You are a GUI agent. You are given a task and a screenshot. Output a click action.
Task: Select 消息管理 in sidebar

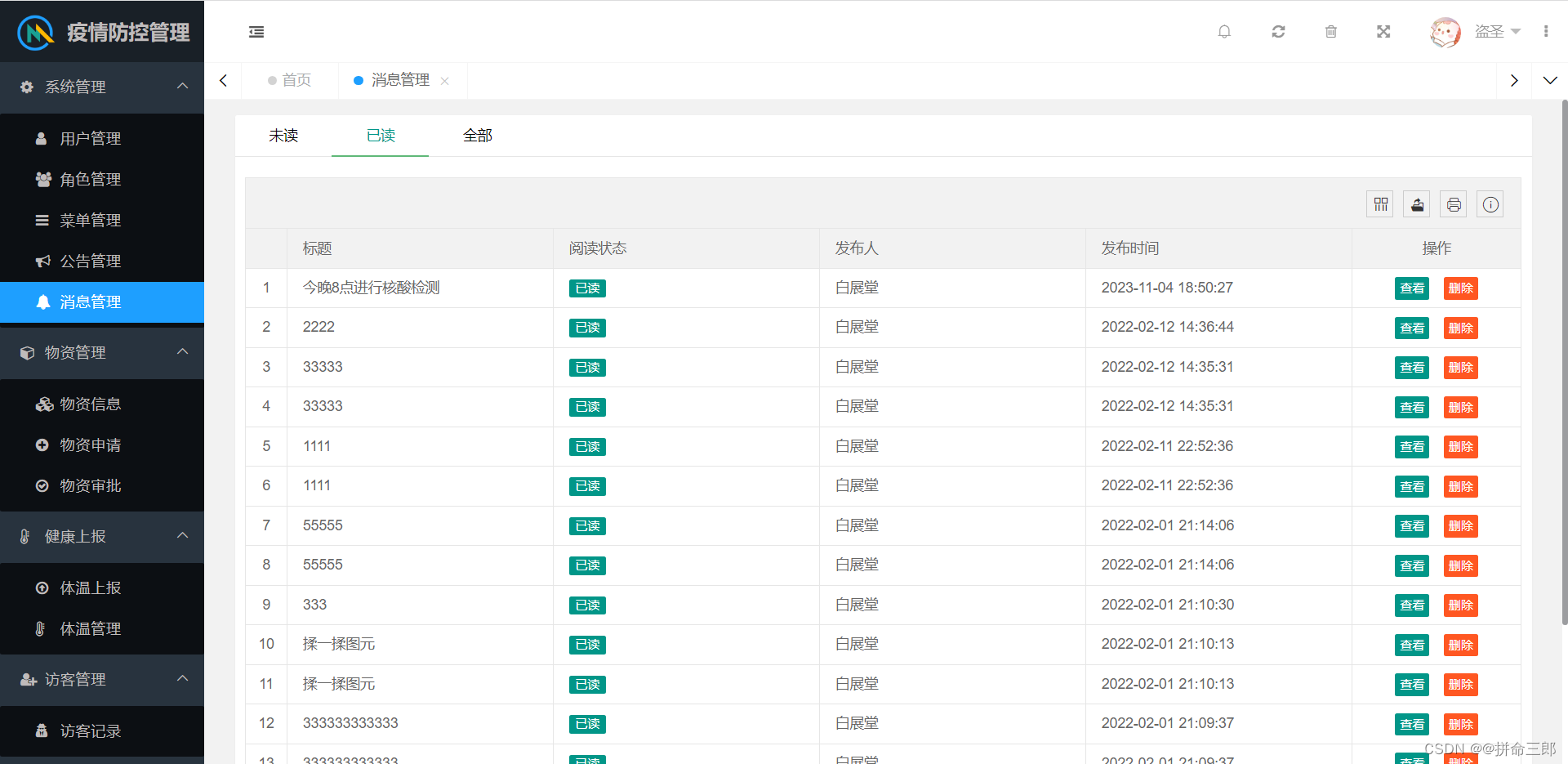tap(102, 302)
